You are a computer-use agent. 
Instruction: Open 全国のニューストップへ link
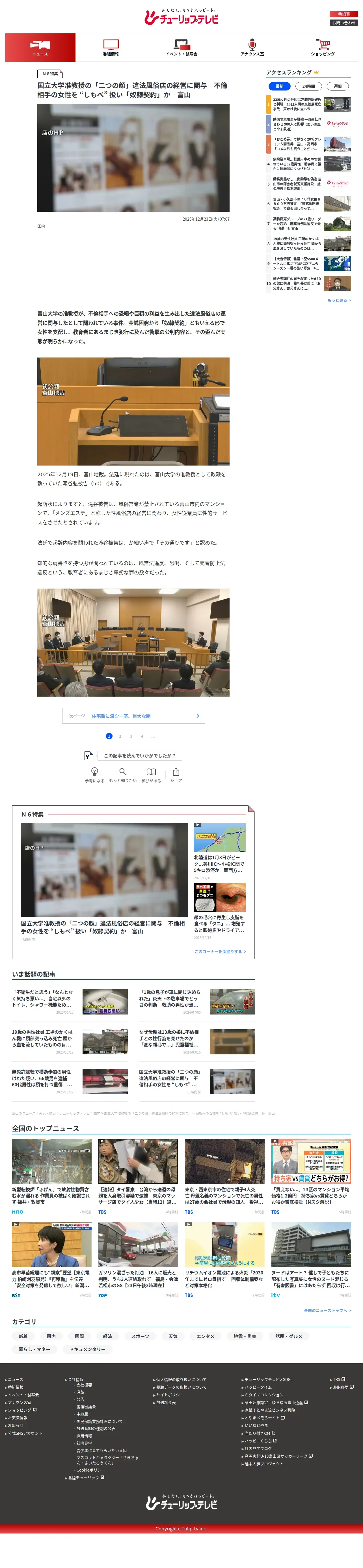tap(327, 1311)
